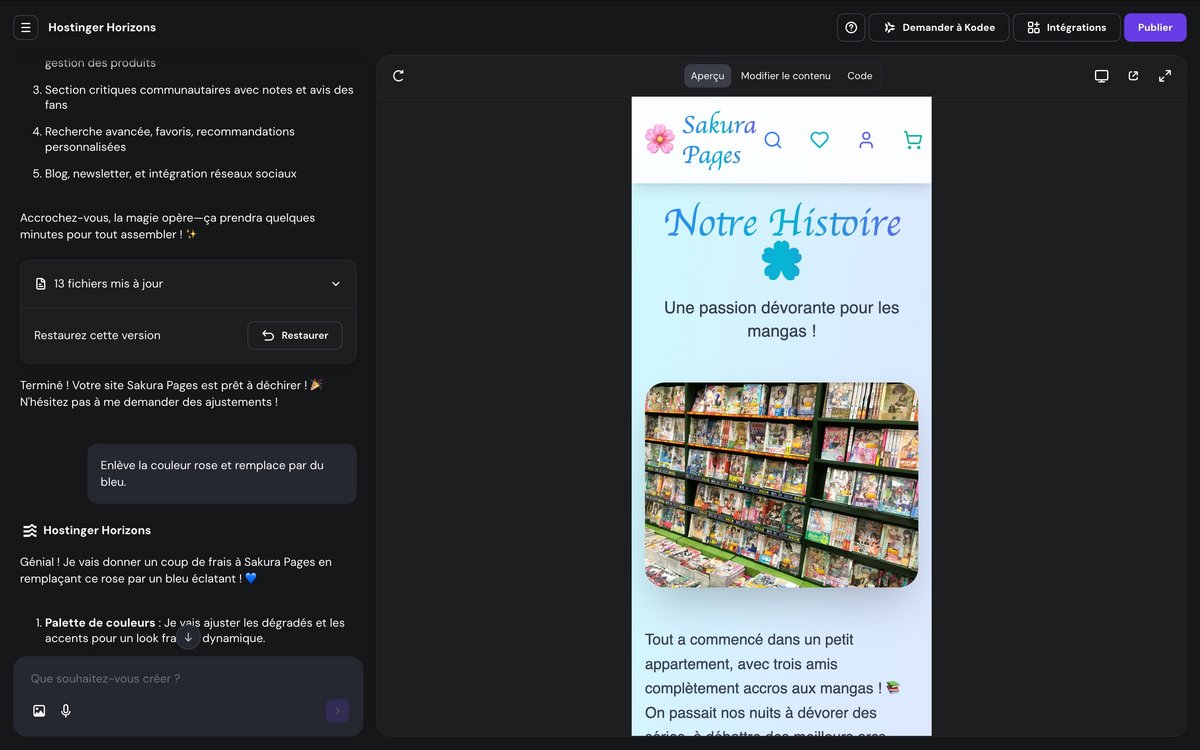The image size is (1200, 750).
Task: Click the Publier button
Action: pyautogui.click(x=1155, y=28)
